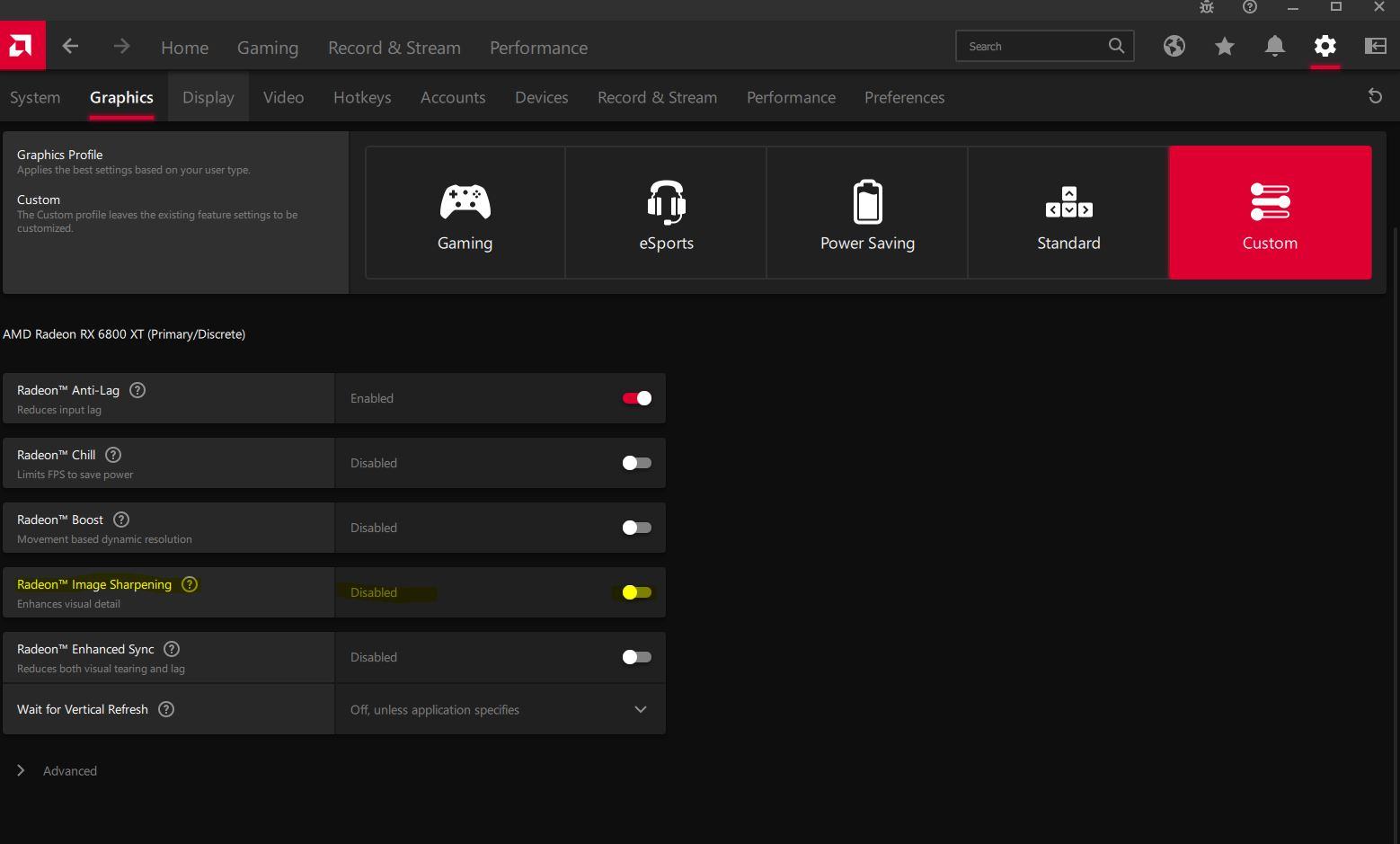
Task: Select the eSports profile card
Action: 666,213
